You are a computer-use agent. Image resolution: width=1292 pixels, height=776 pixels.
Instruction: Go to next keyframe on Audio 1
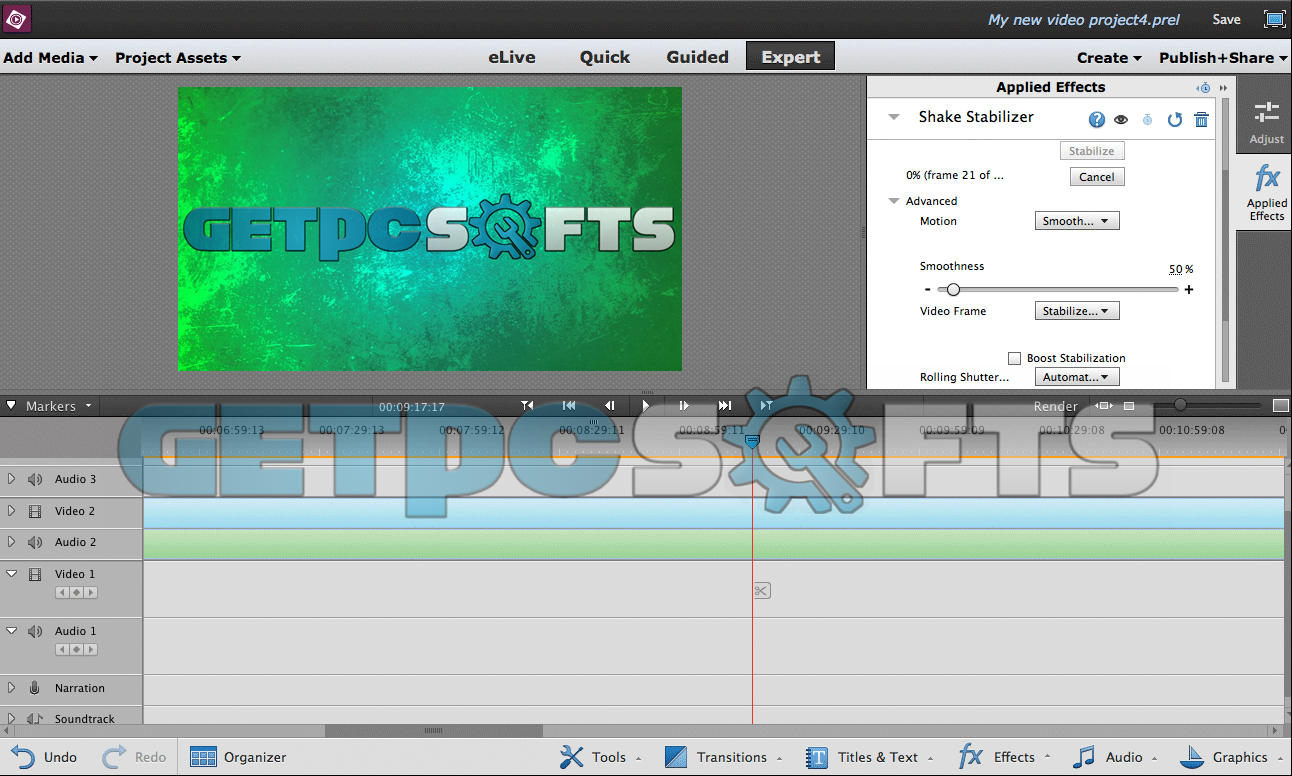[x=90, y=650]
